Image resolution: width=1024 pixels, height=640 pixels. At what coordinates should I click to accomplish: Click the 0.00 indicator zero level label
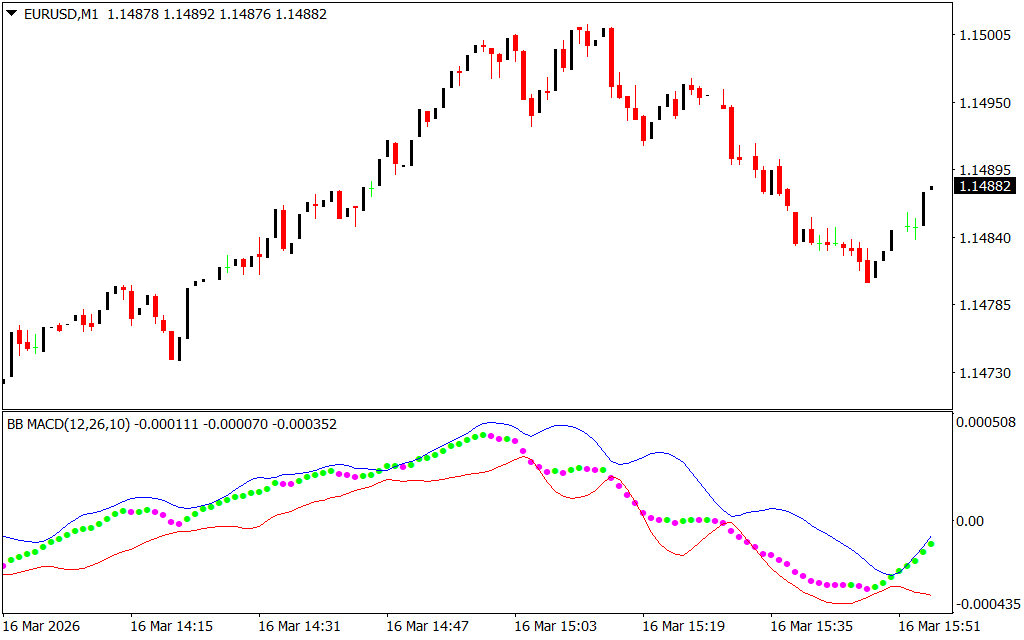coord(970,521)
